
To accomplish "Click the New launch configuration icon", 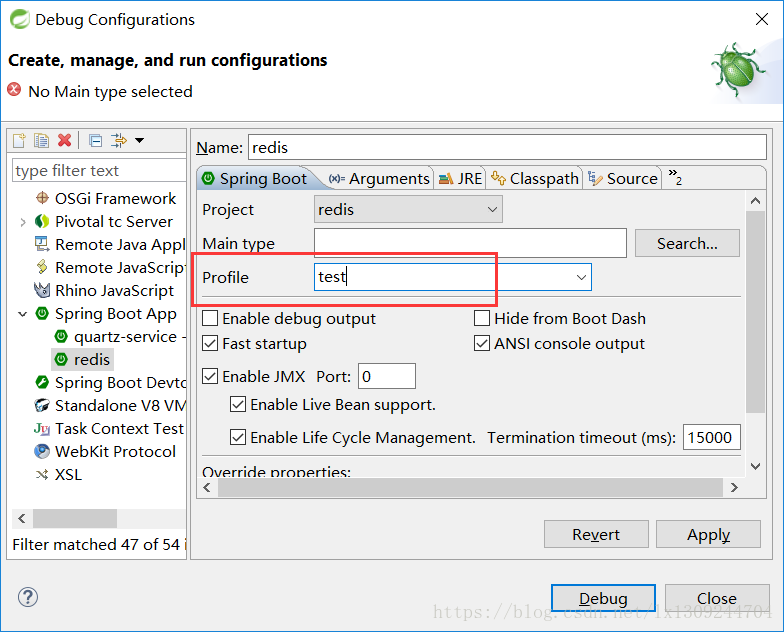I will [x=19, y=140].
